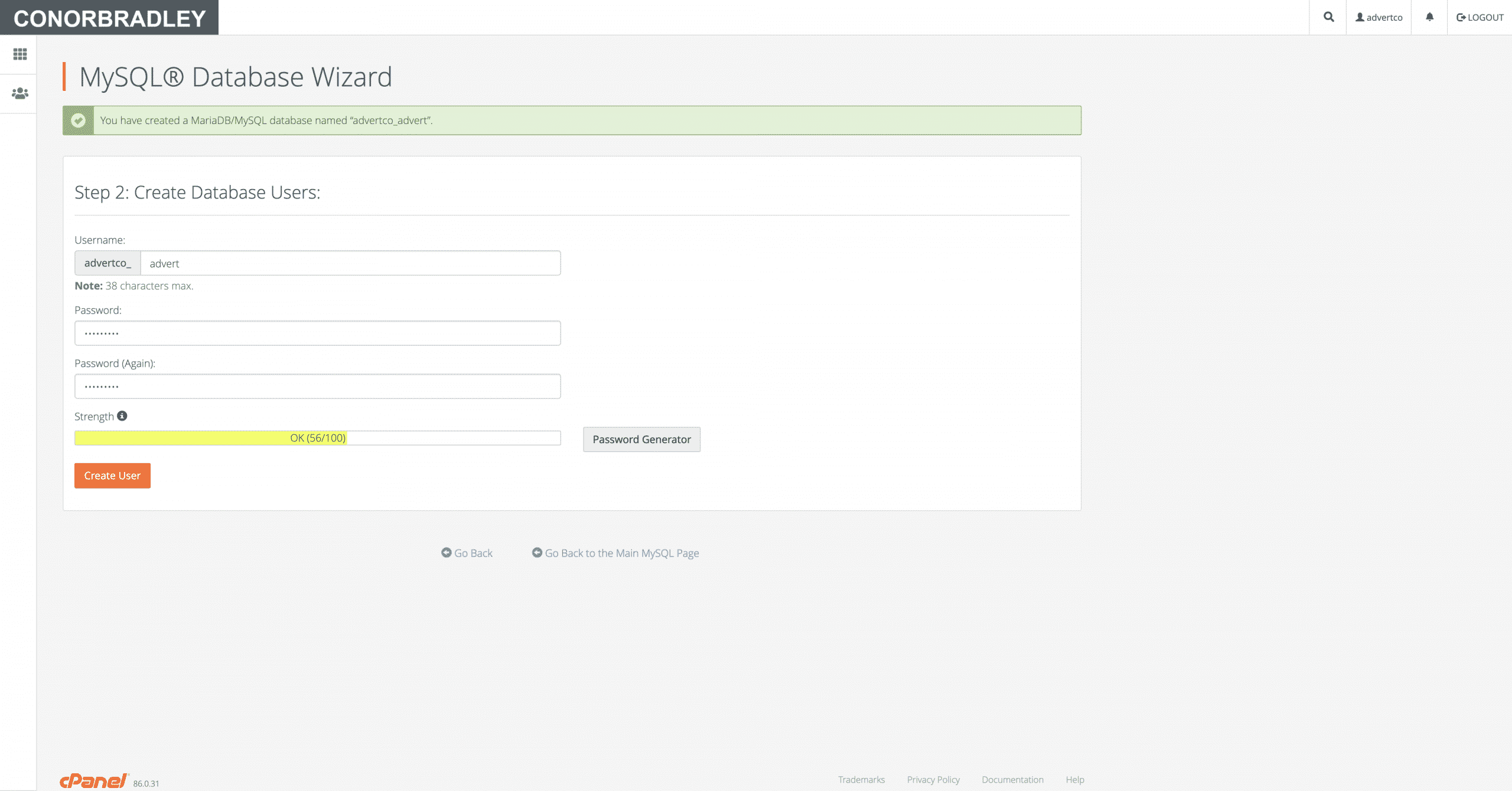
Task: Open the advertco user menu
Action: click(1379, 17)
